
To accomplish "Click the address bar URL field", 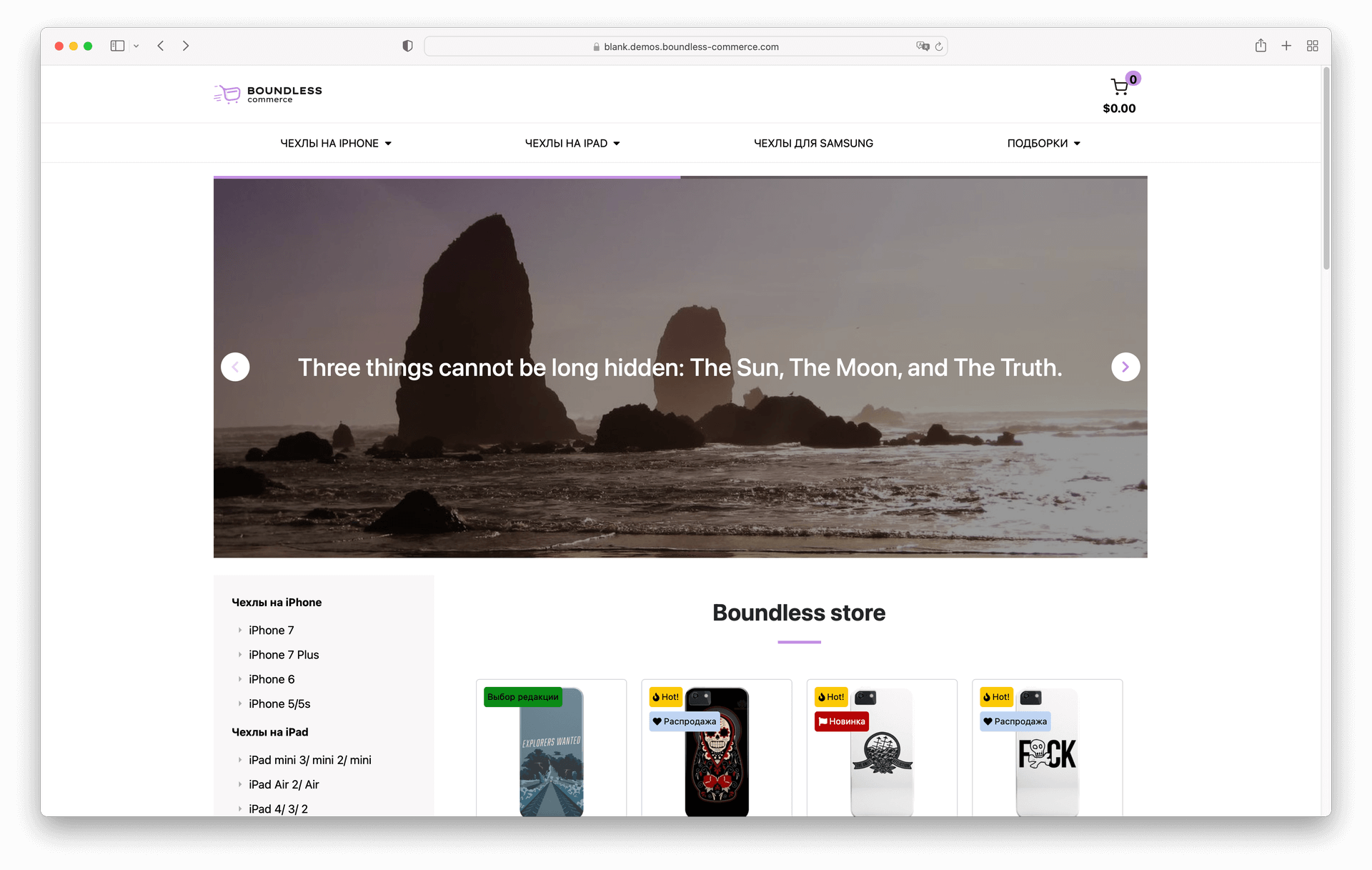I will click(686, 46).
